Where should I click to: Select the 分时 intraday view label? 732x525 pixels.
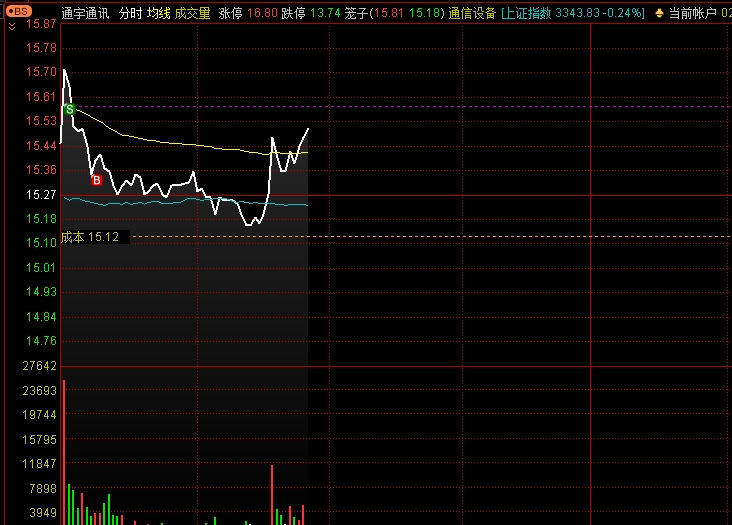pos(130,13)
